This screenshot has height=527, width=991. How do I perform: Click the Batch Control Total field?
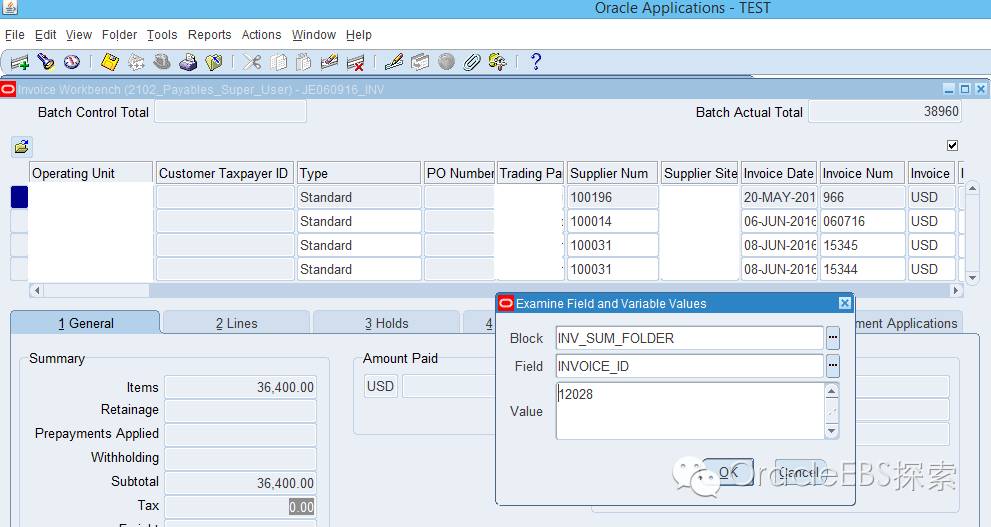pyautogui.click(x=231, y=112)
